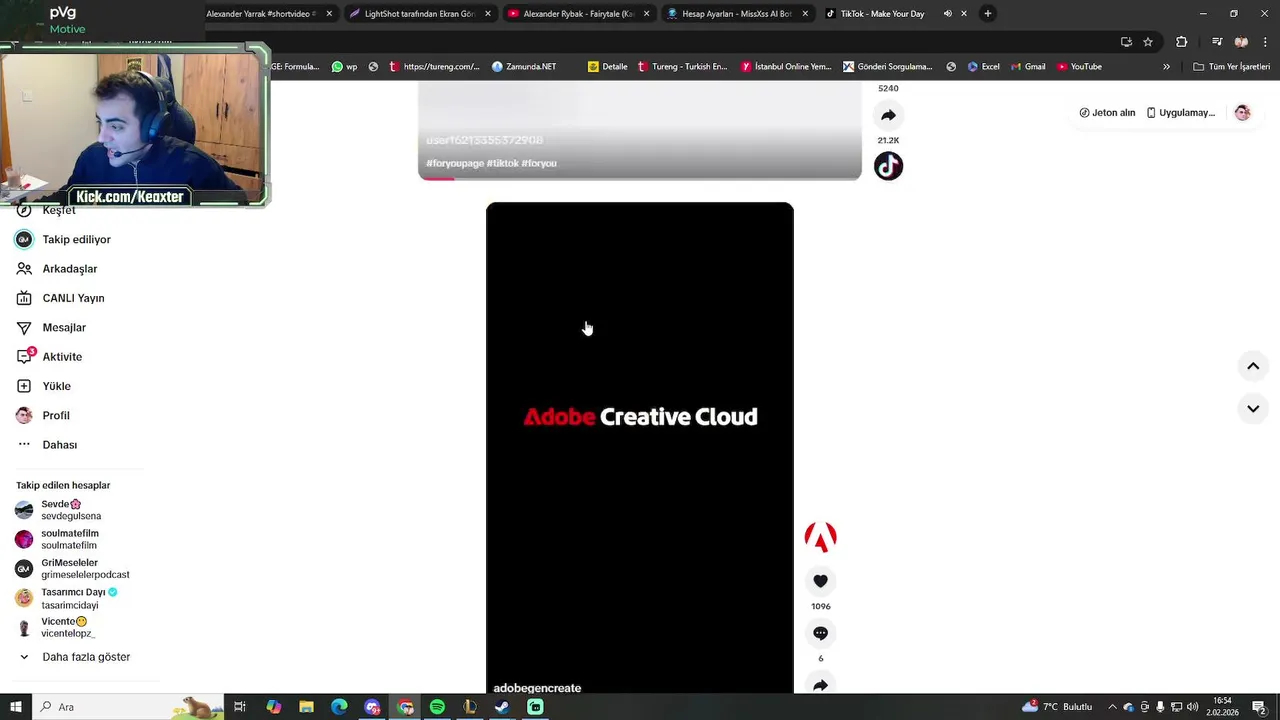The image size is (1280, 720).
Task: Open Steam from the taskbar
Action: 502,707
